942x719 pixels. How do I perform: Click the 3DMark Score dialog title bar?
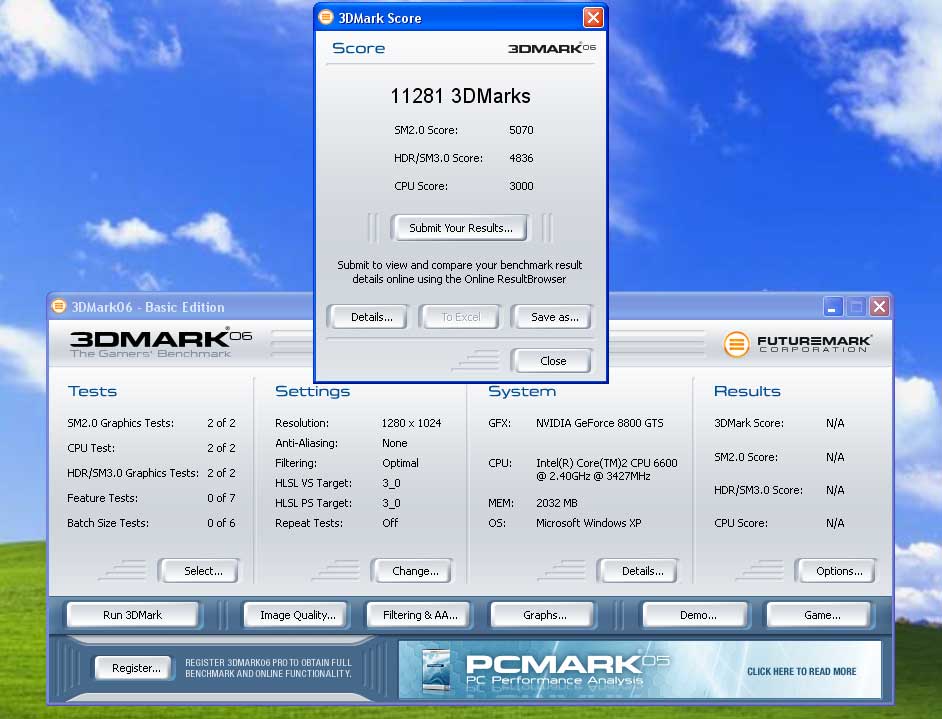460,17
